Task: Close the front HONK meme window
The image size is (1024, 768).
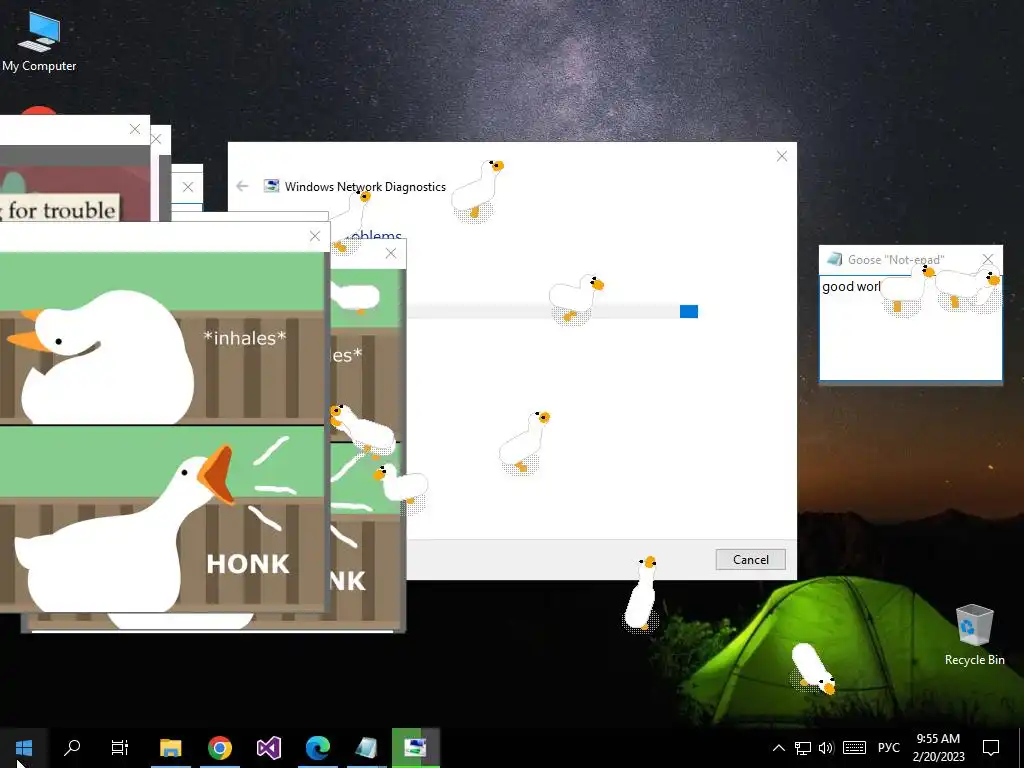Action: tap(315, 236)
